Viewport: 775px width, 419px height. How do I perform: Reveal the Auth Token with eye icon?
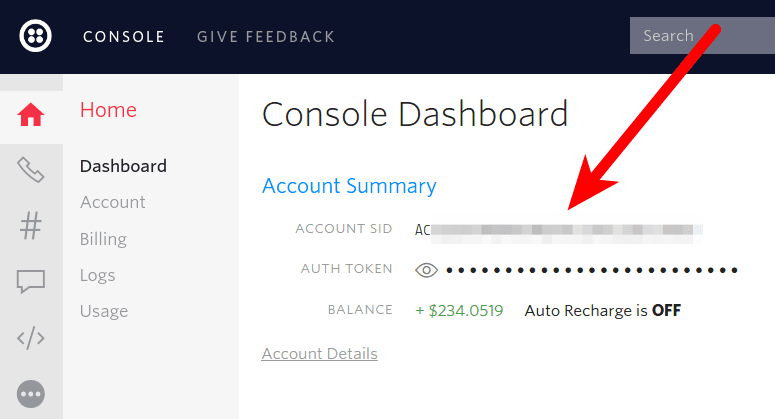pos(427,270)
